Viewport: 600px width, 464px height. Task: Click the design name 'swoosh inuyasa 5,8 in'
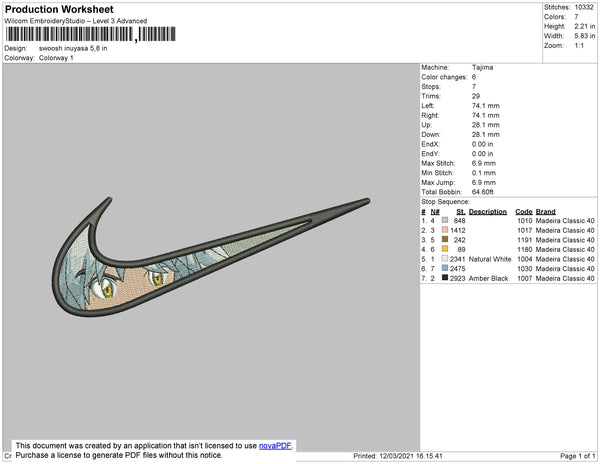click(73, 49)
